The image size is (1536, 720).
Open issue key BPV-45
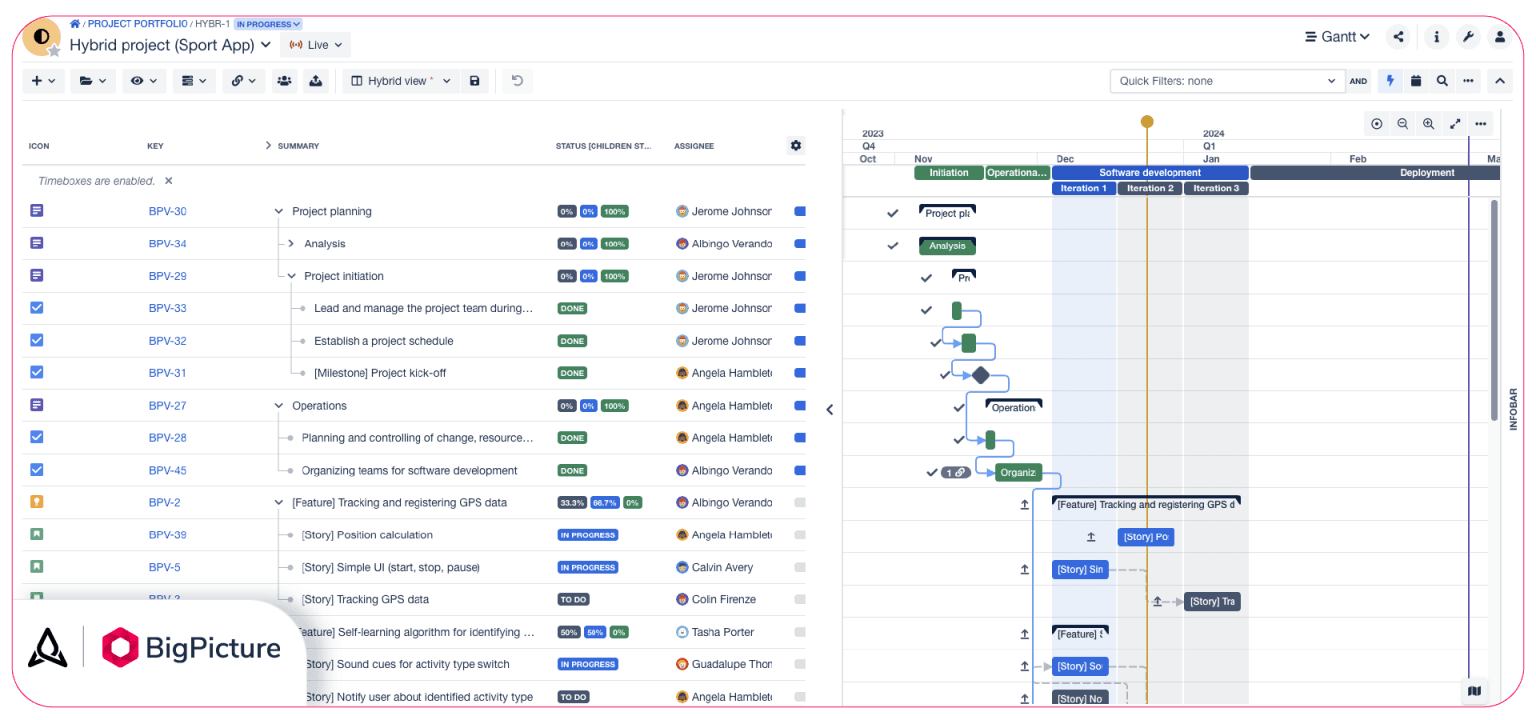coord(167,470)
